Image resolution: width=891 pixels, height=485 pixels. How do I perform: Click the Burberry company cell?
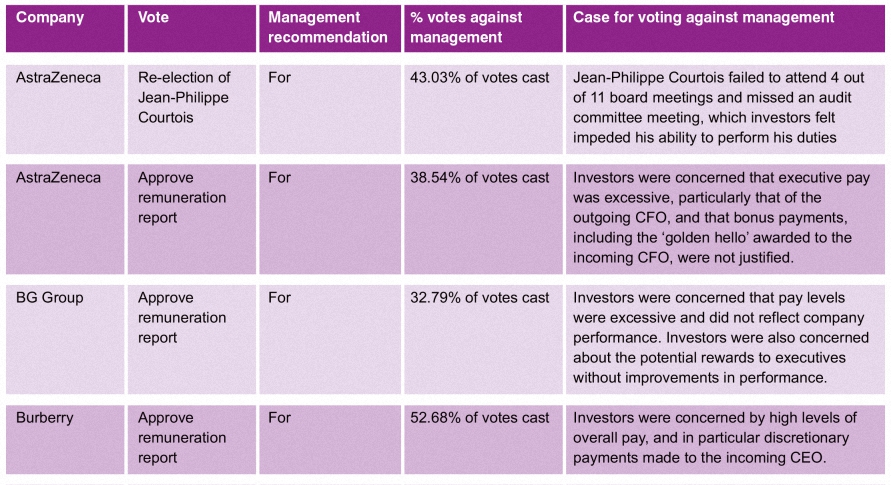coord(65,439)
